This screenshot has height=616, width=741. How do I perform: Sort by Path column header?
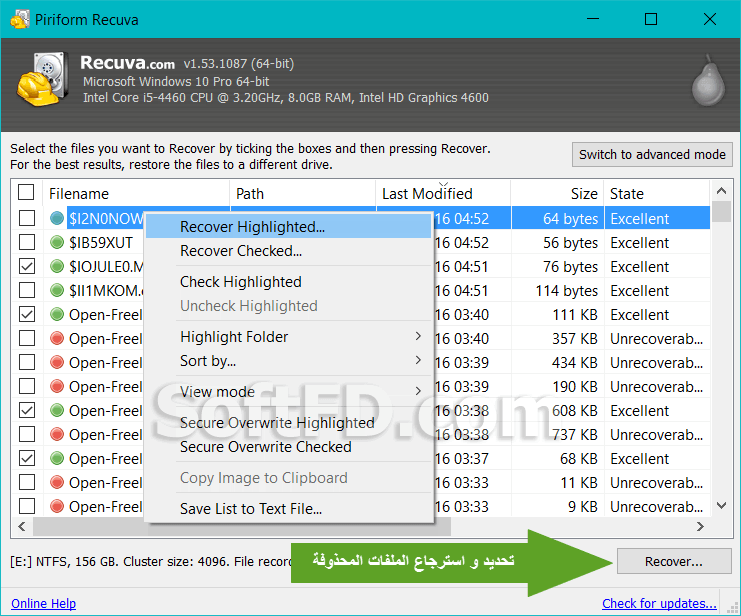coord(303,193)
